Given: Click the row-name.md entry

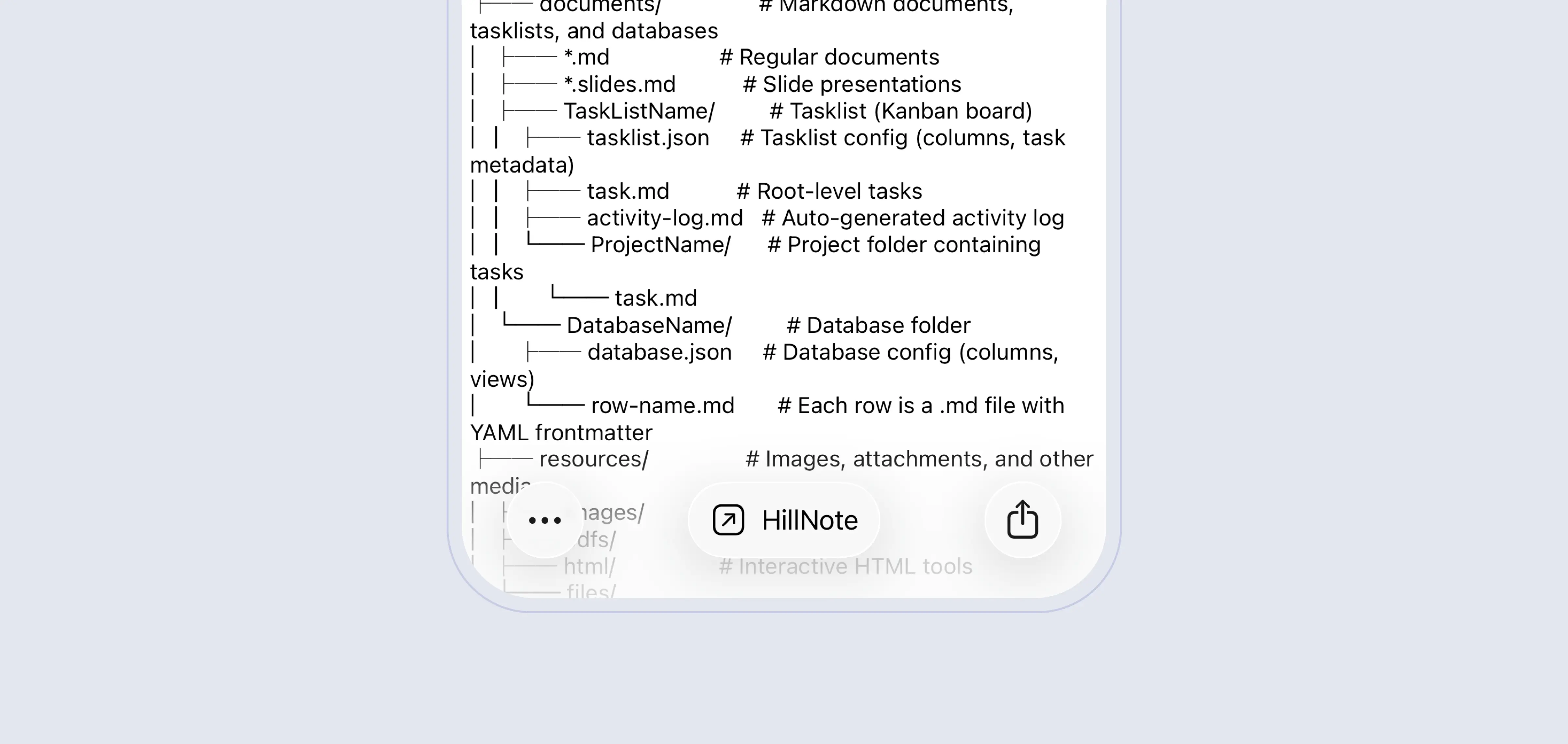Looking at the screenshot, I should 662,405.
